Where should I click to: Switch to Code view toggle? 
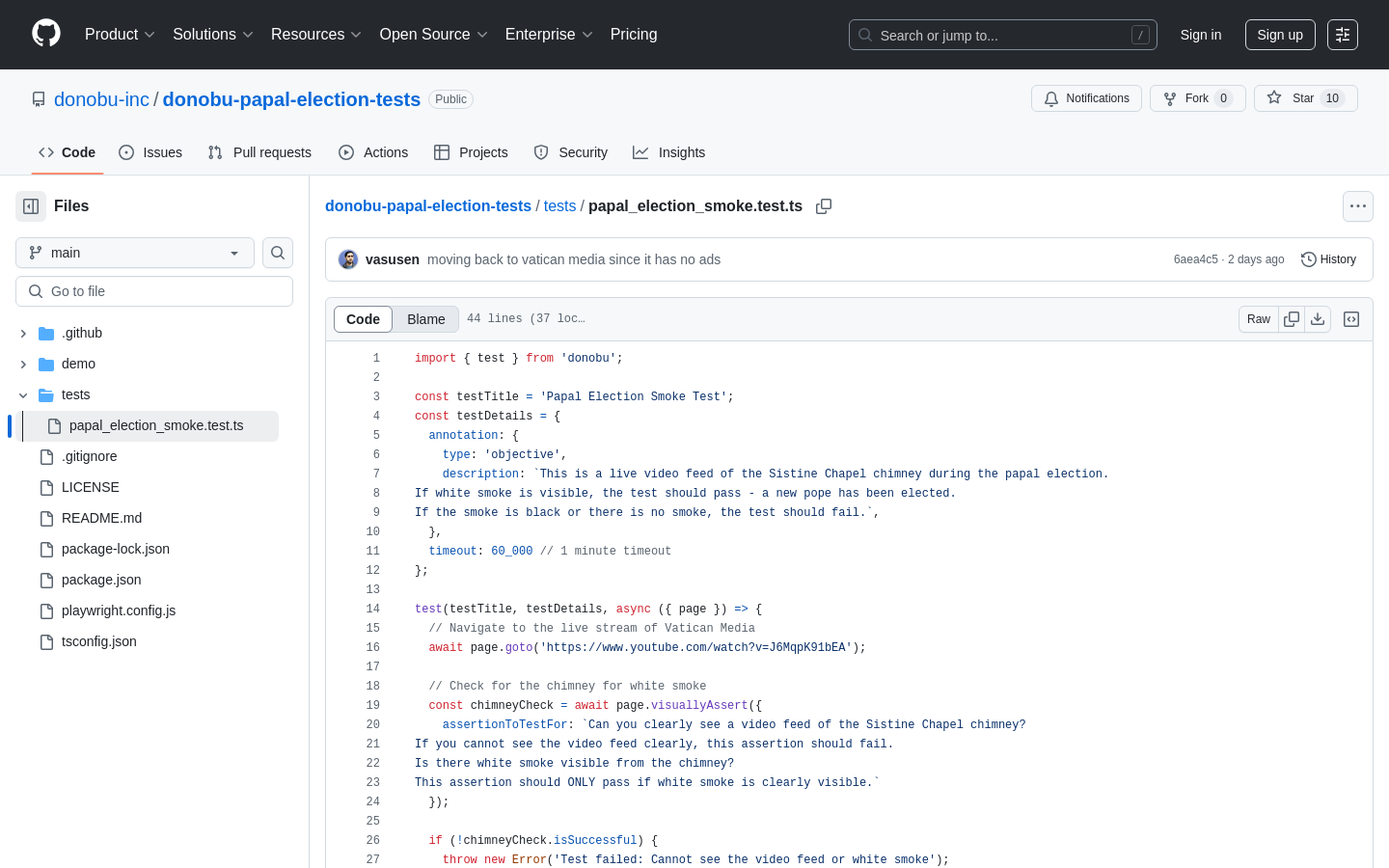(x=364, y=319)
